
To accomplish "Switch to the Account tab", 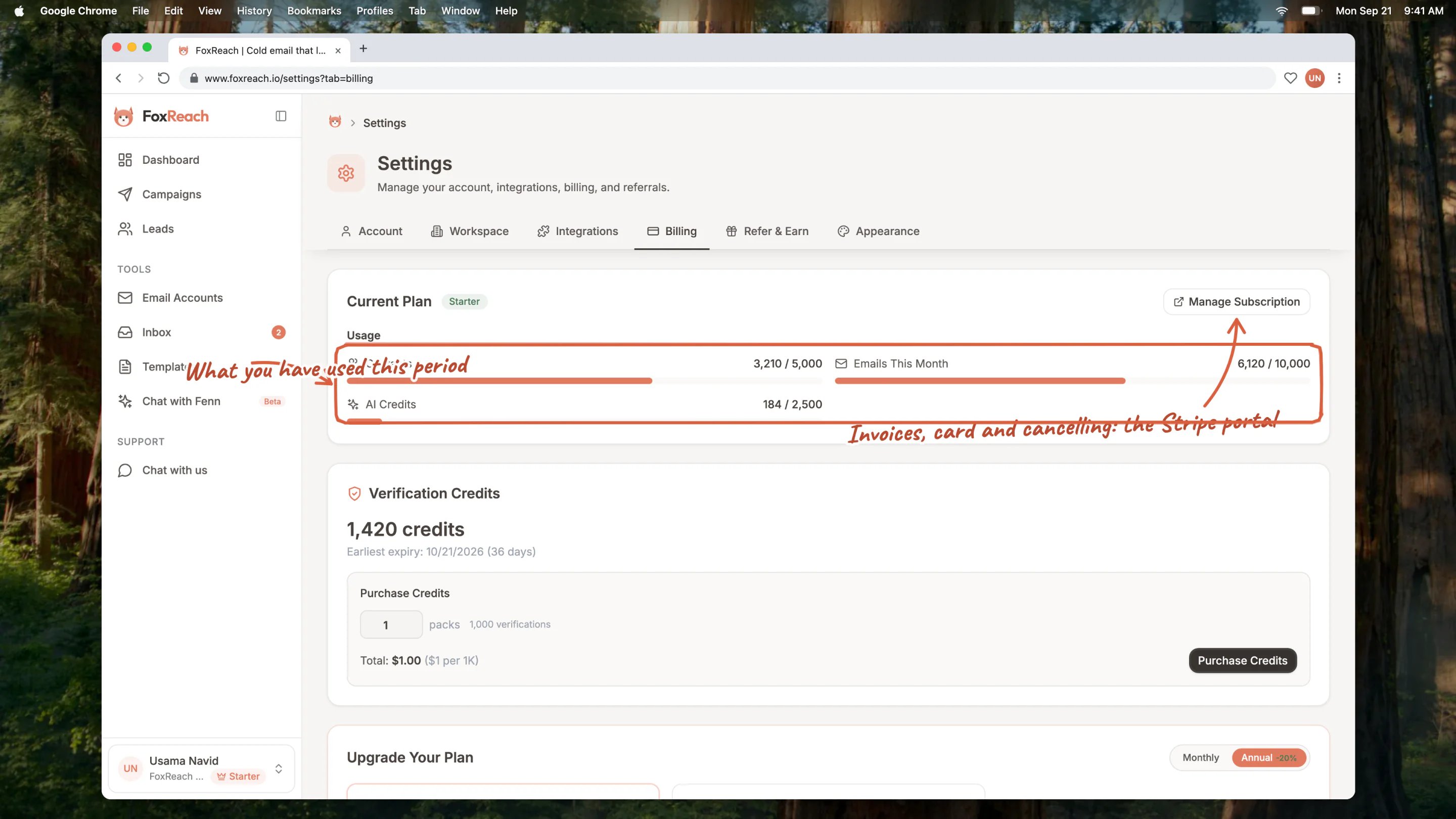I will 372,231.
